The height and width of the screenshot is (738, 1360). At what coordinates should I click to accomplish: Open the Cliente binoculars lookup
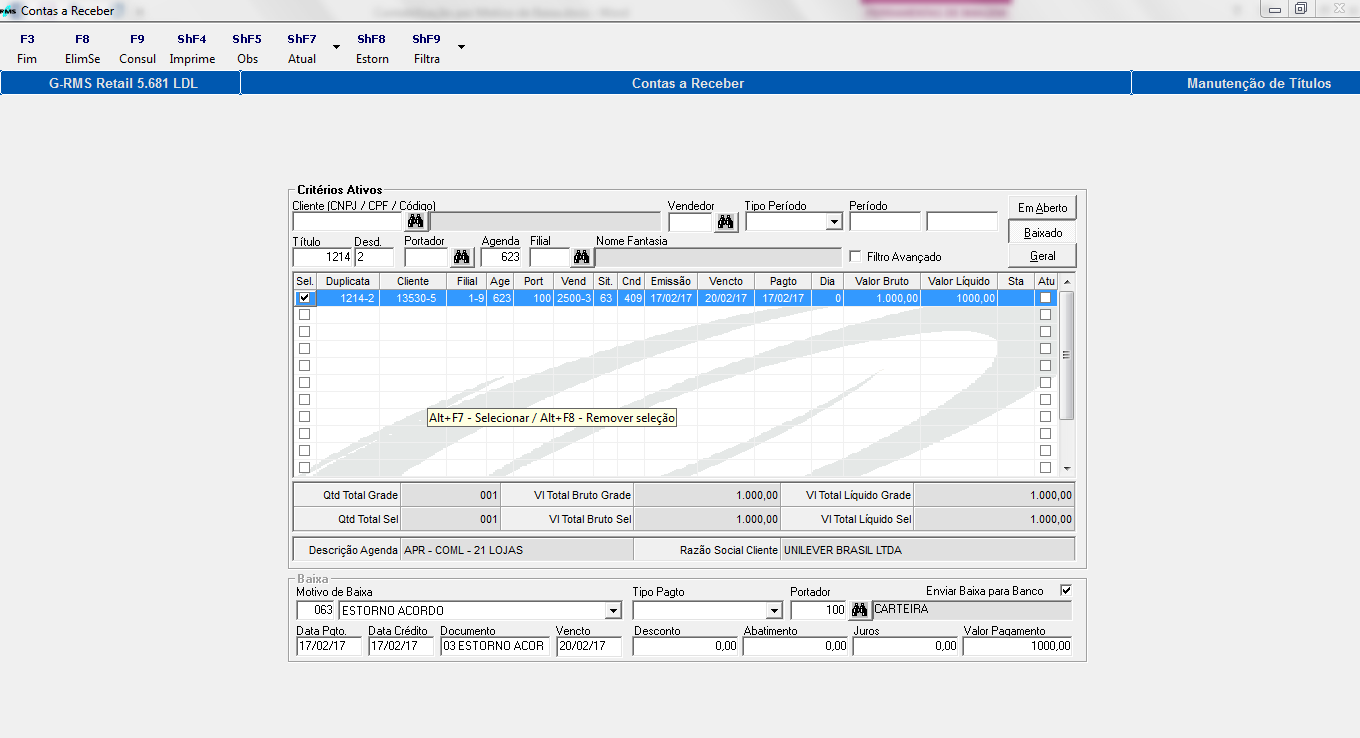[x=416, y=222]
